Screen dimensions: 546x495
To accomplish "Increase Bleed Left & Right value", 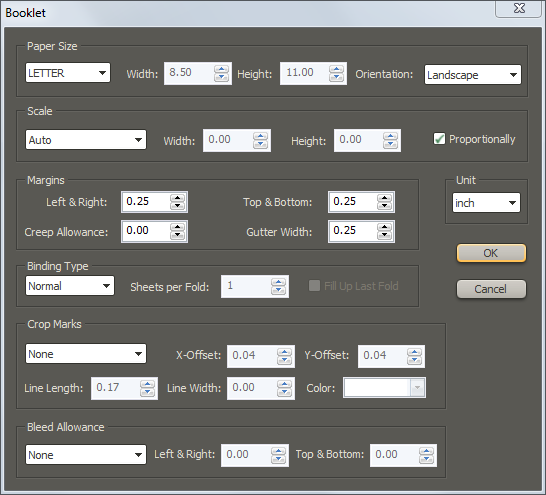I will 278,451.
